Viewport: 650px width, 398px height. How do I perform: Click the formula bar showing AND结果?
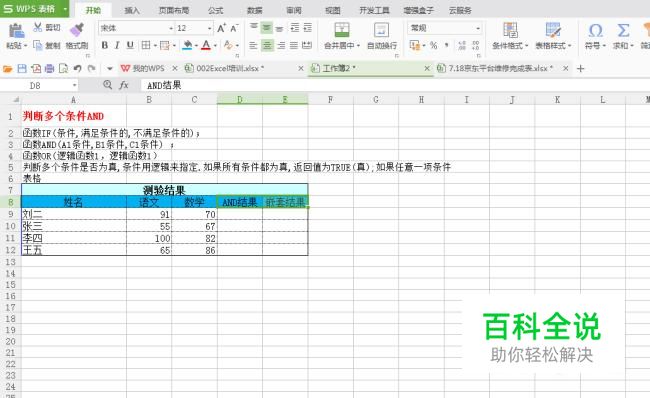pyautogui.click(x=394, y=85)
